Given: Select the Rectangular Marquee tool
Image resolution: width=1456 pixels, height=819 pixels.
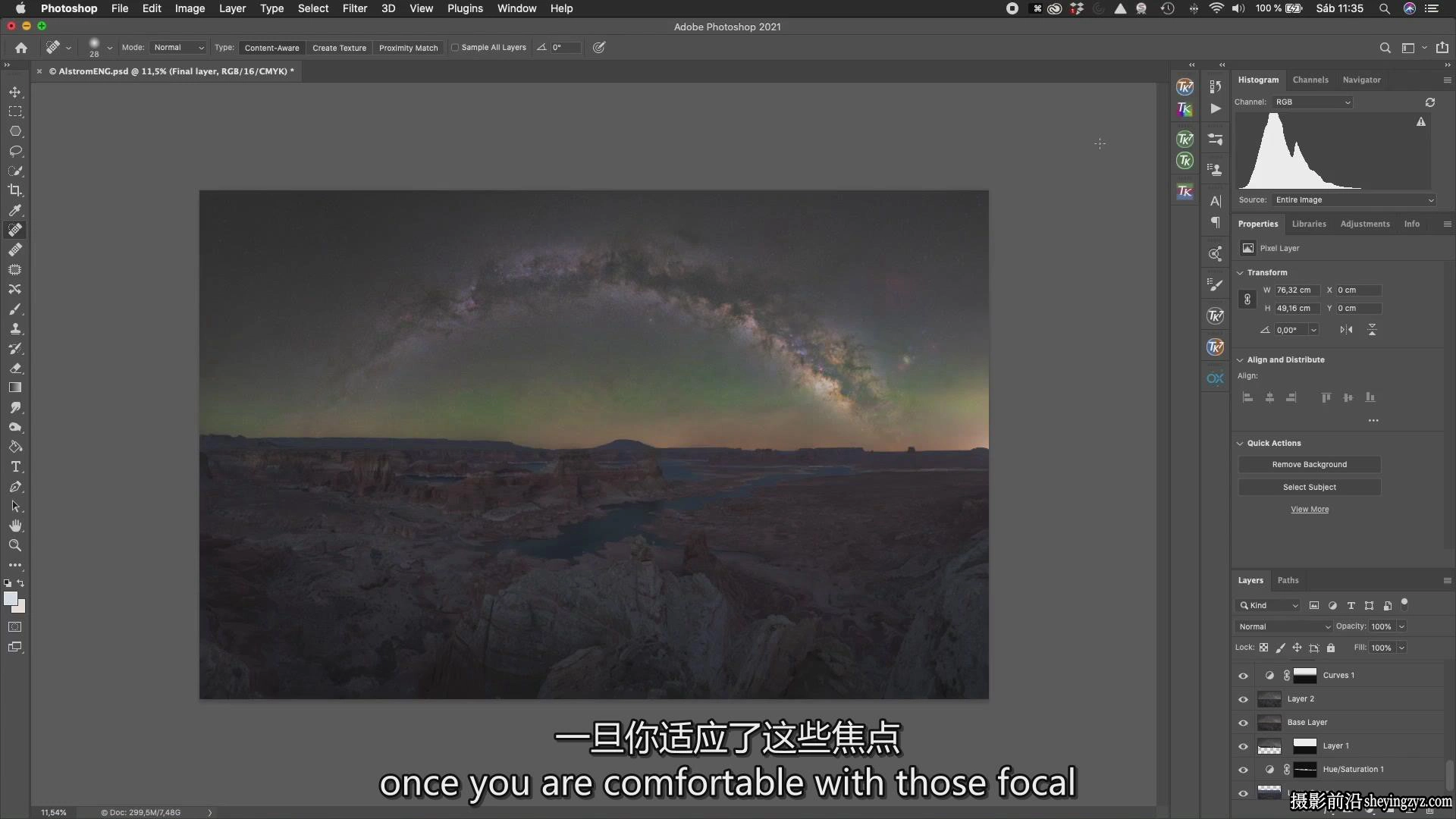Looking at the screenshot, I should coord(15,111).
